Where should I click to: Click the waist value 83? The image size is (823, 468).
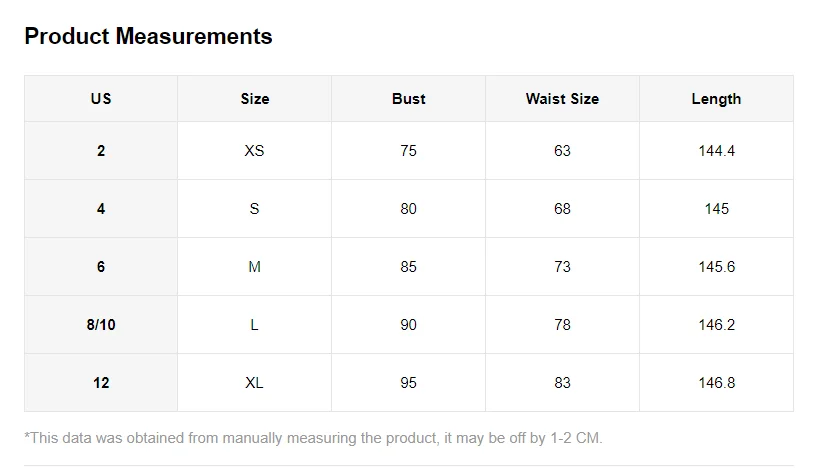(x=562, y=383)
